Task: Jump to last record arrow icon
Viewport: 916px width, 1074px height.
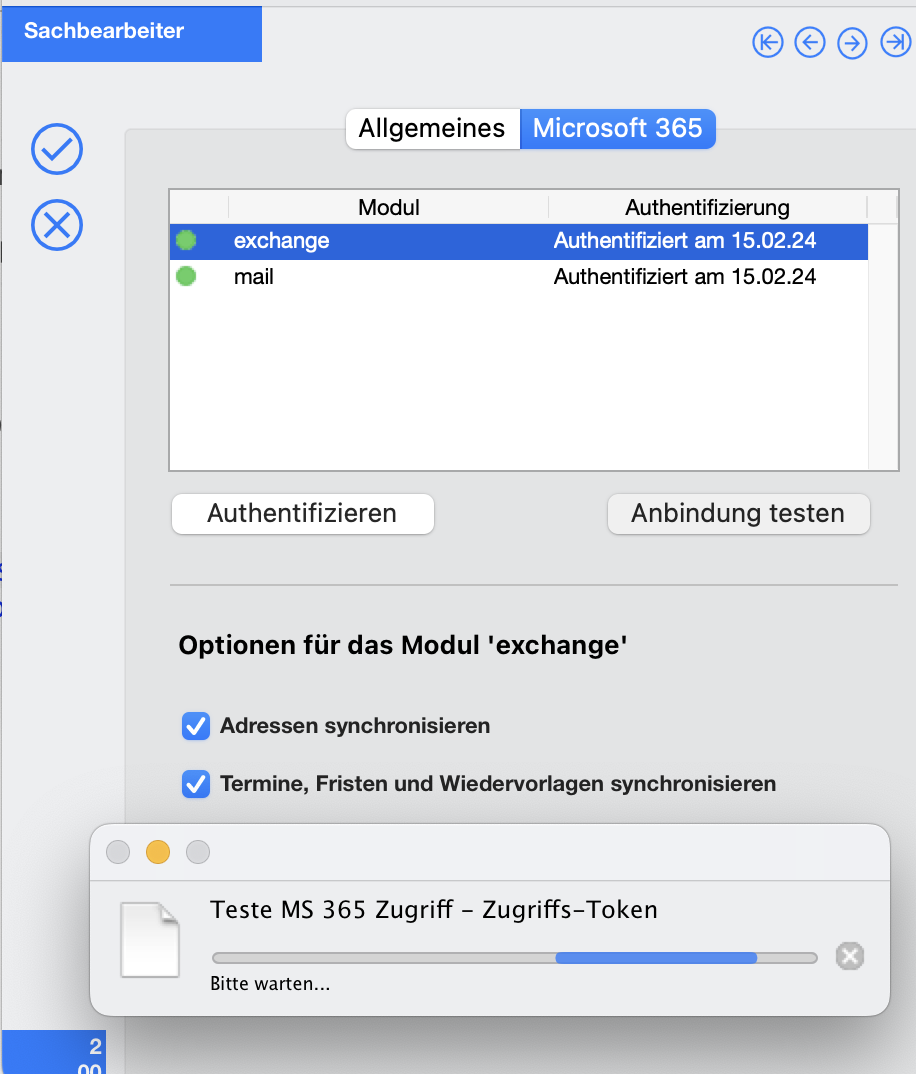Action: click(x=895, y=42)
